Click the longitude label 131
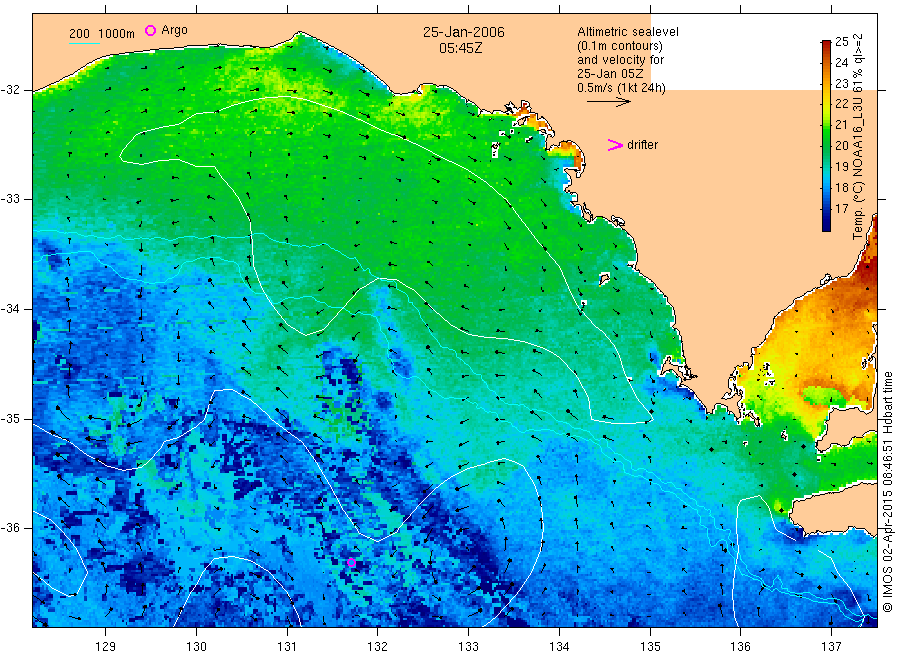The width and height of the screenshot is (900, 660). pyautogui.click(x=287, y=646)
